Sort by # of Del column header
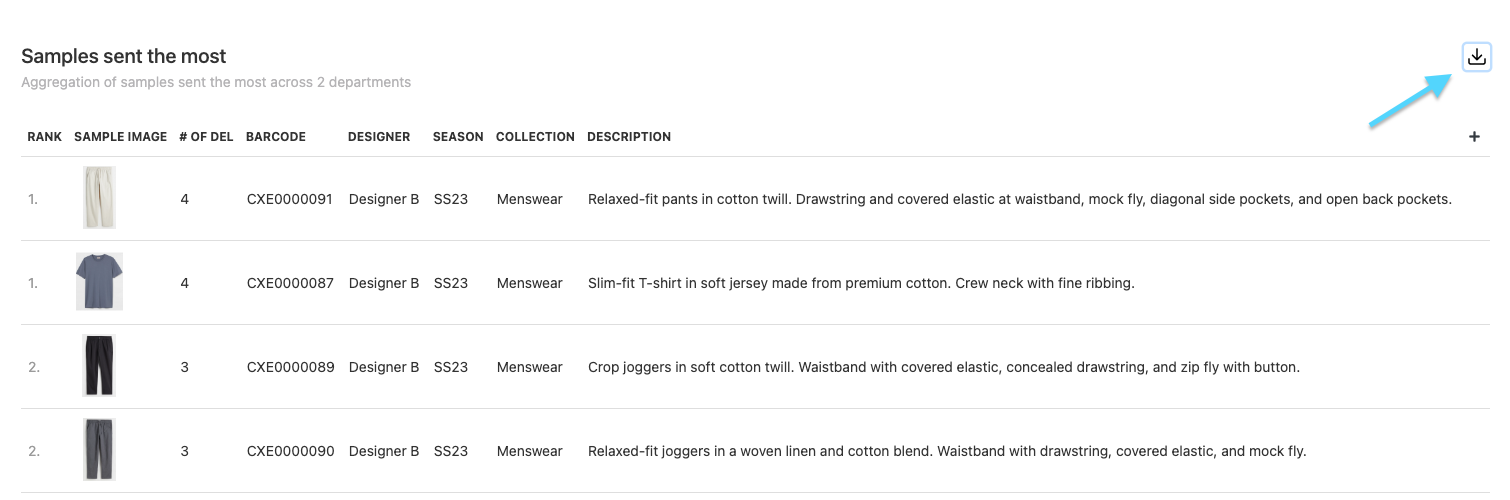The height and width of the screenshot is (500, 1510). 206,137
